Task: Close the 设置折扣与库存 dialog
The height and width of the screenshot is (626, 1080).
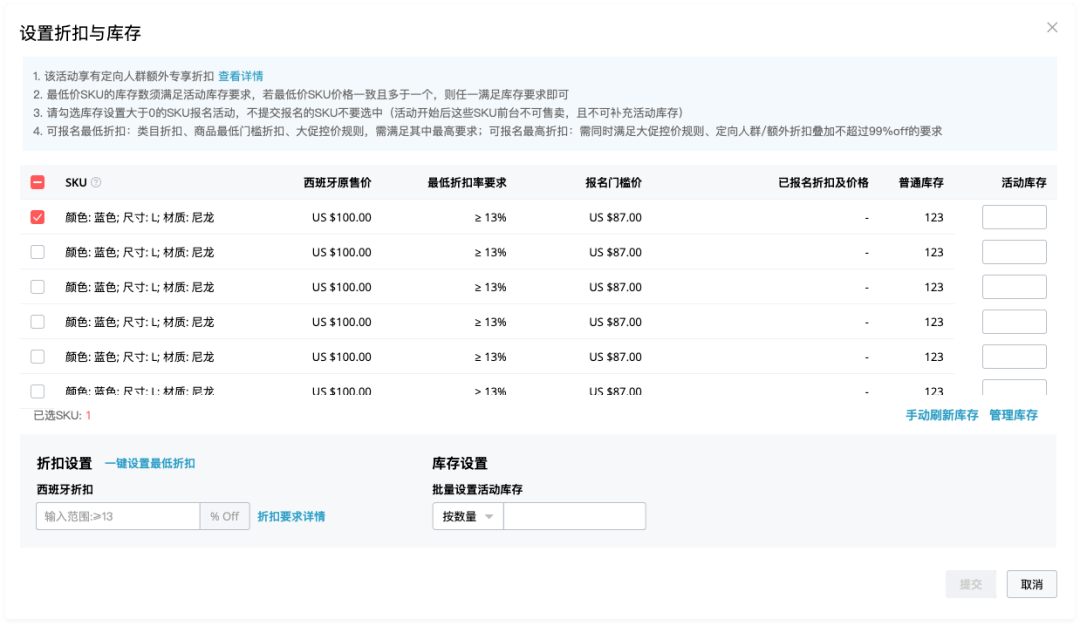Action: click(x=1052, y=28)
